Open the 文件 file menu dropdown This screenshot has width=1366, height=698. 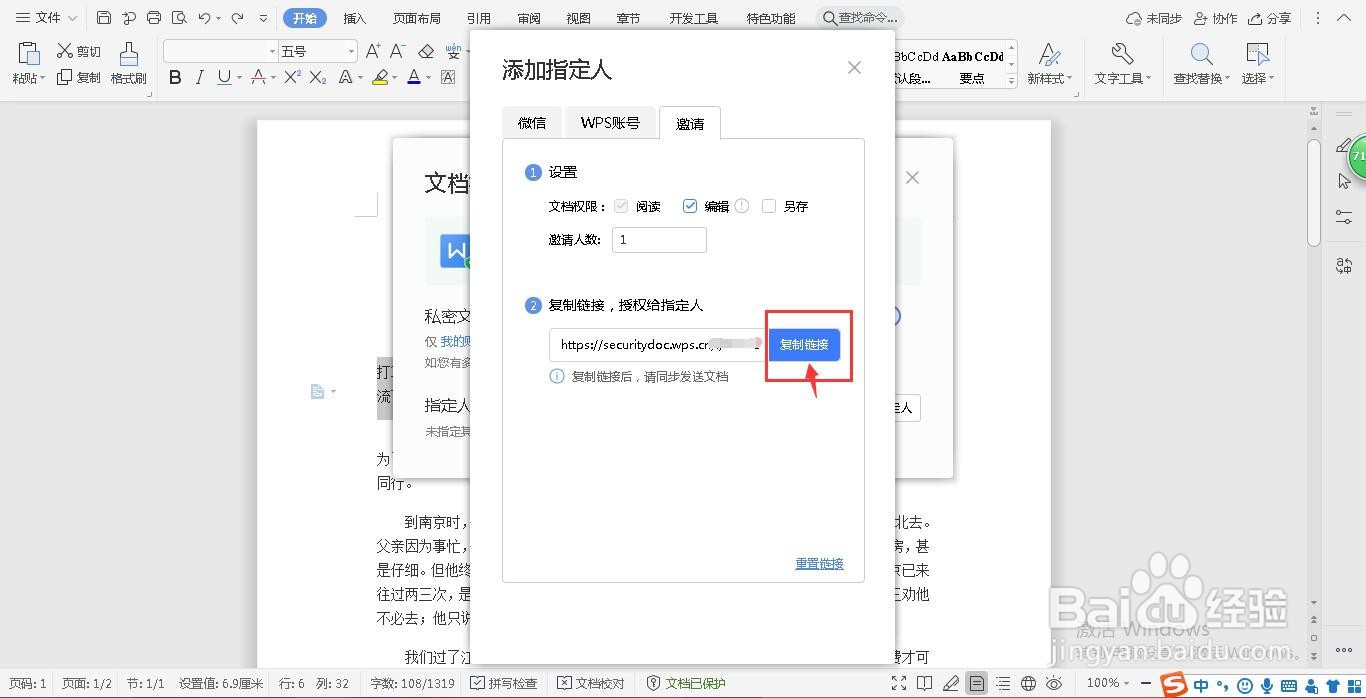(x=46, y=18)
